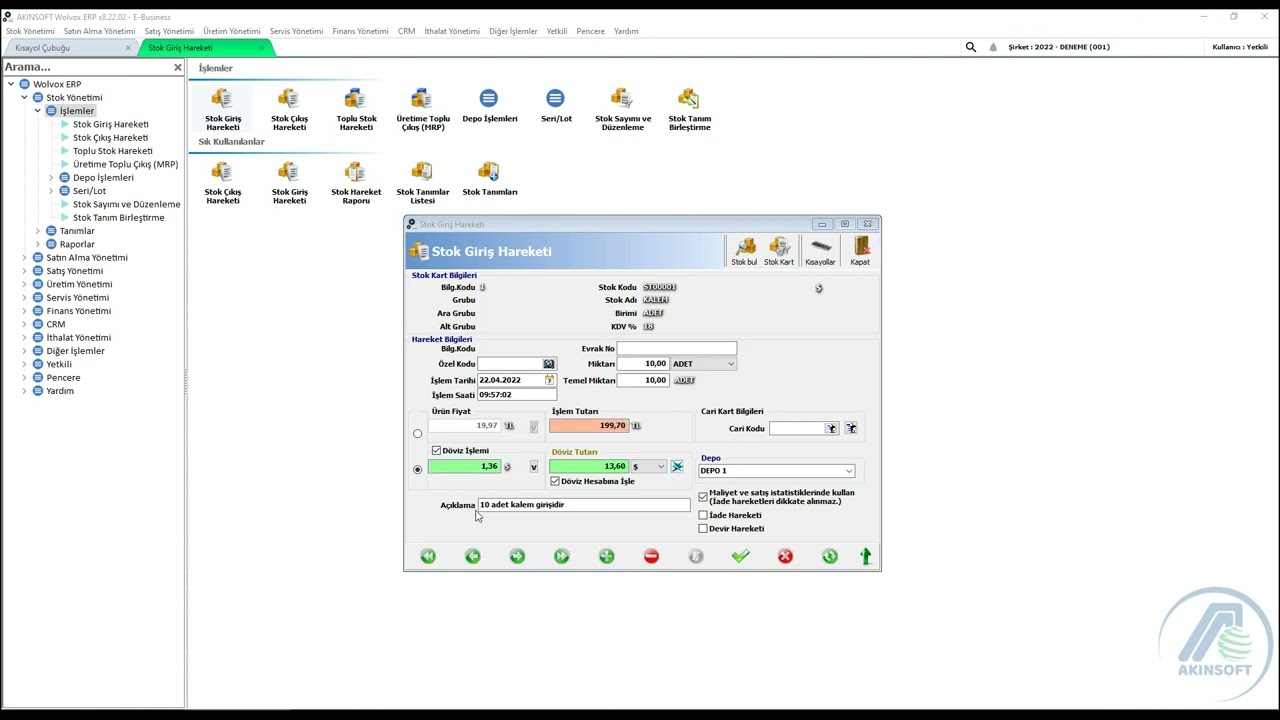Select Stok Tanım Birleştirme in tree
Image resolution: width=1280 pixels, height=720 pixels.
119,217
